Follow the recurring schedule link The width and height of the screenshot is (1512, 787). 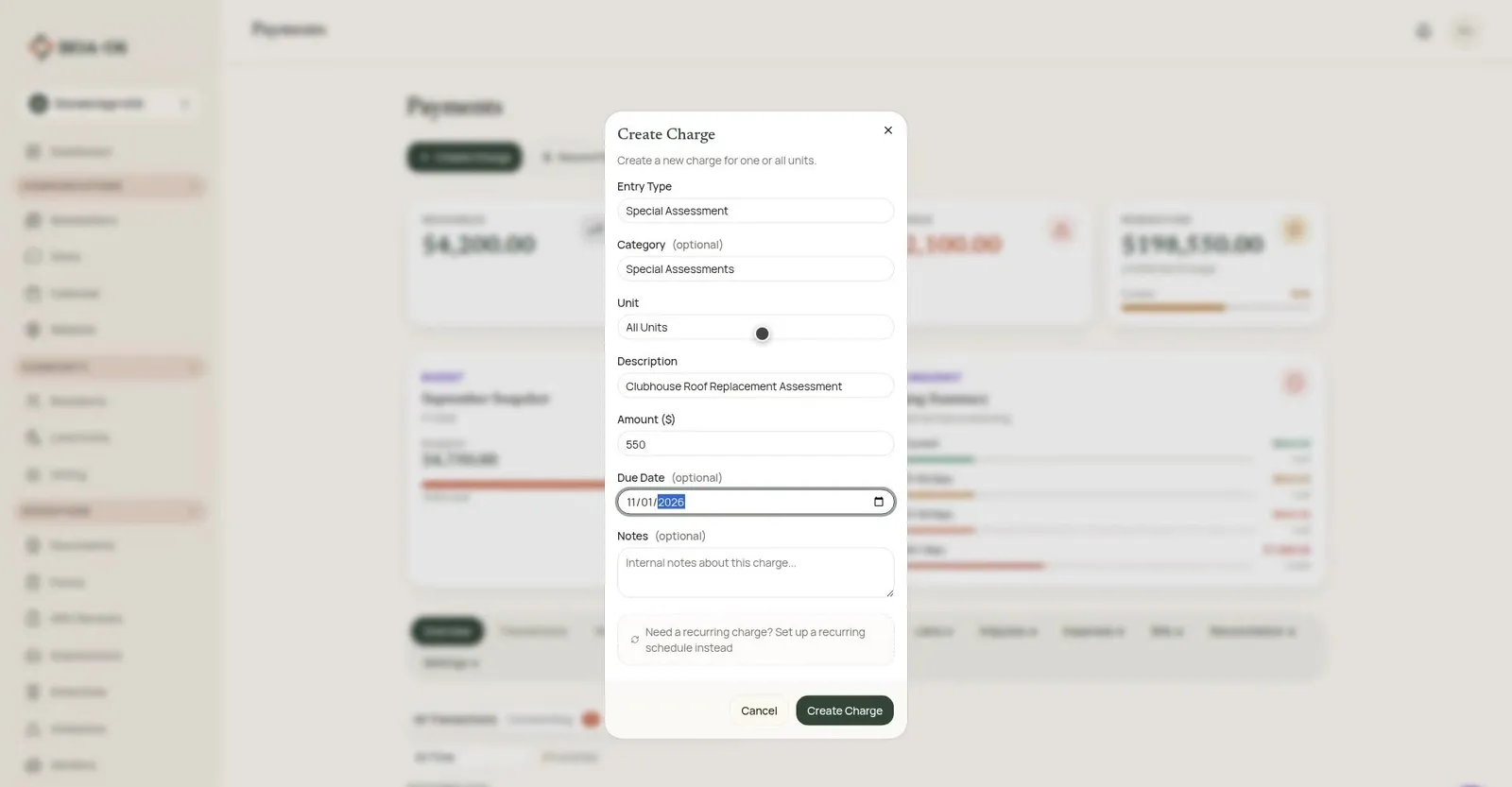click(755, 640)
